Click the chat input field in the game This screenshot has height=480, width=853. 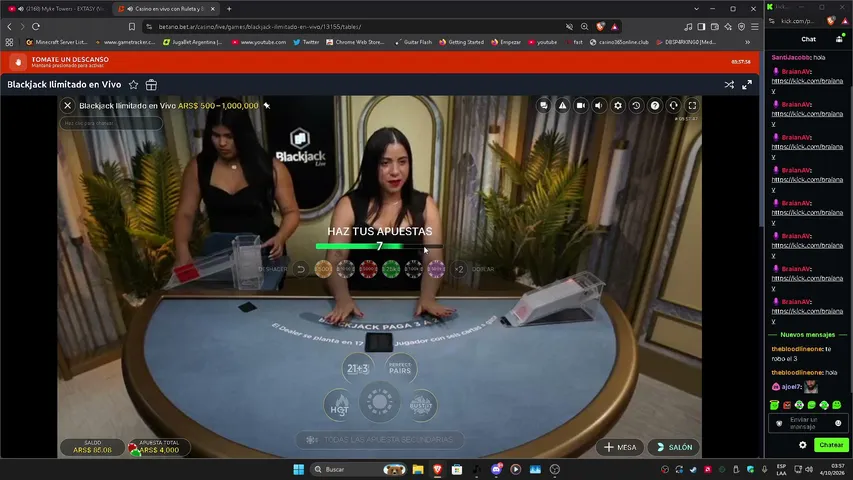tap(111, 123)
